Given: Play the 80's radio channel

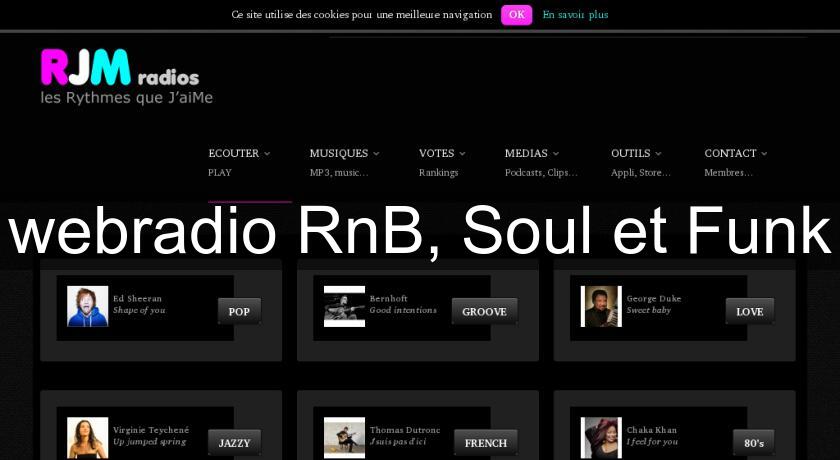Looking at the screenshot, I should 753,442.
